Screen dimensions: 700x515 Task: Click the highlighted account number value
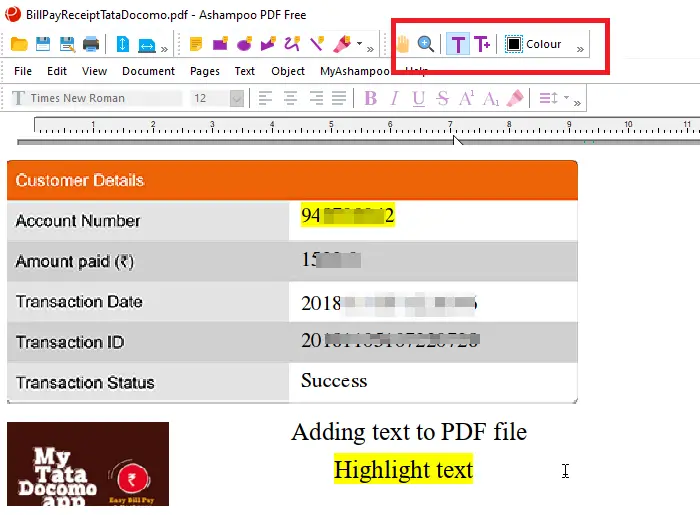click(x=347, y=216)
